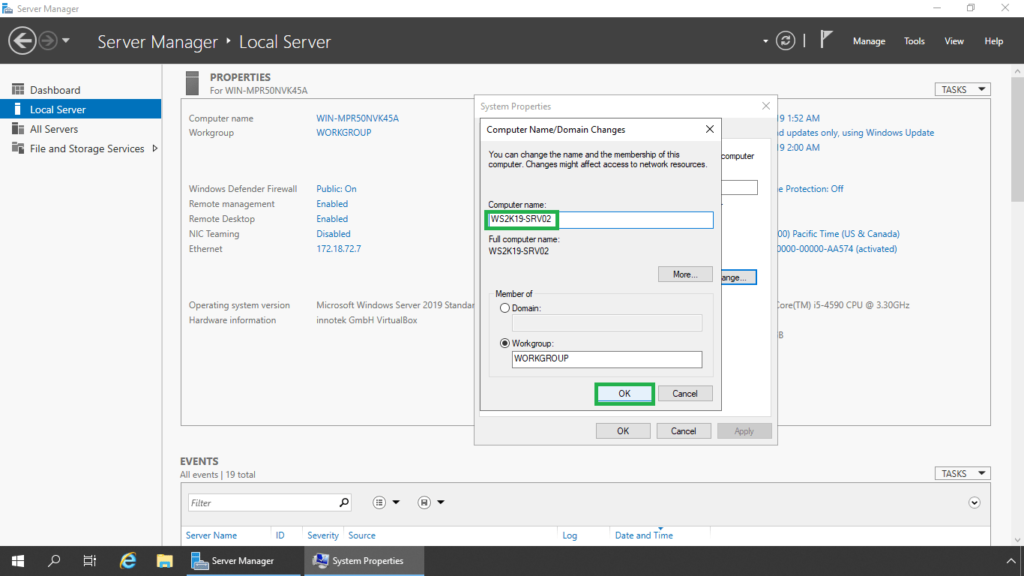Select the Domain radio button
Viewport: 1024px width, 576px height.
[505, 308]
